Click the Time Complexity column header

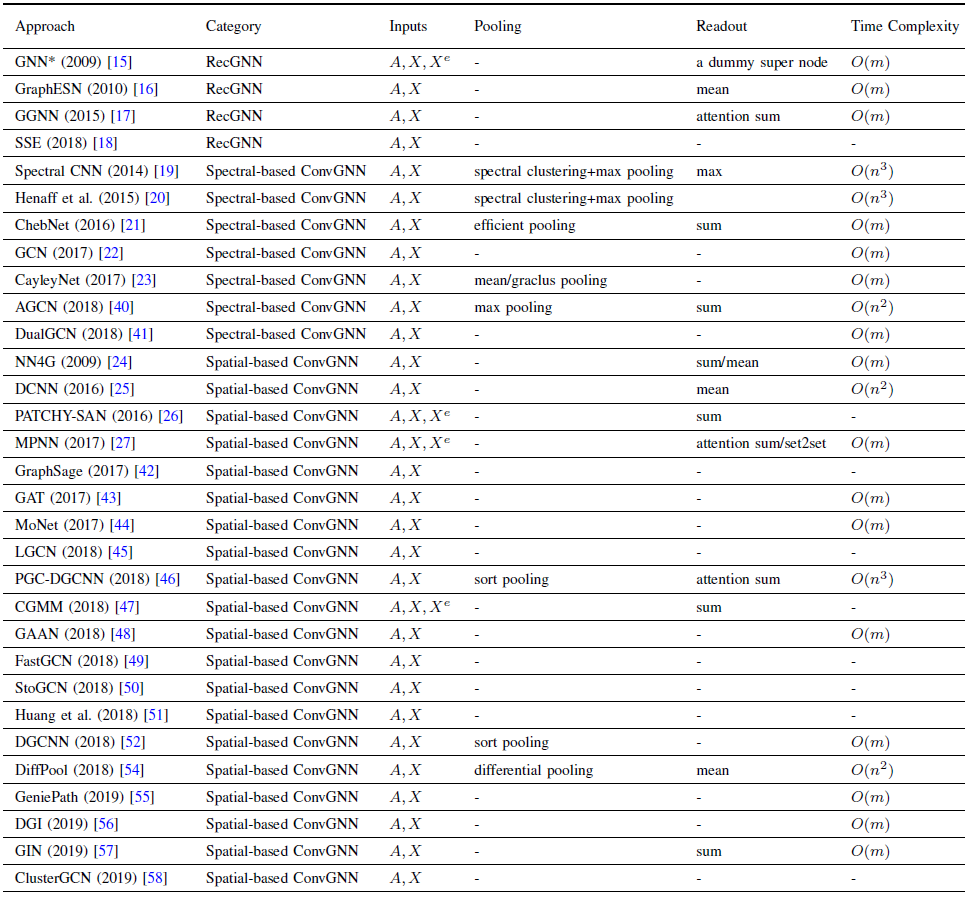click(x=904, y=27)
